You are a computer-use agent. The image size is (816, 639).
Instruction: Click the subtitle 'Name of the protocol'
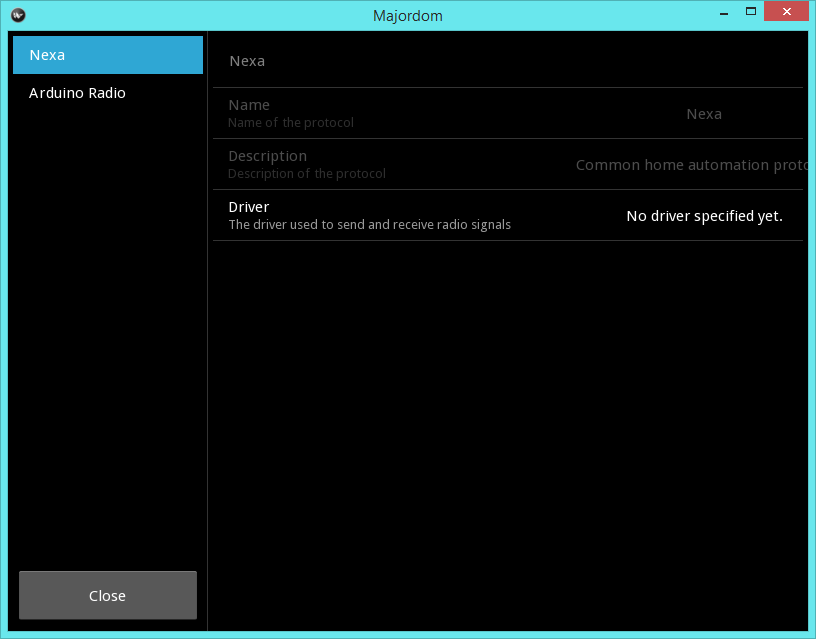pos(290,122)
